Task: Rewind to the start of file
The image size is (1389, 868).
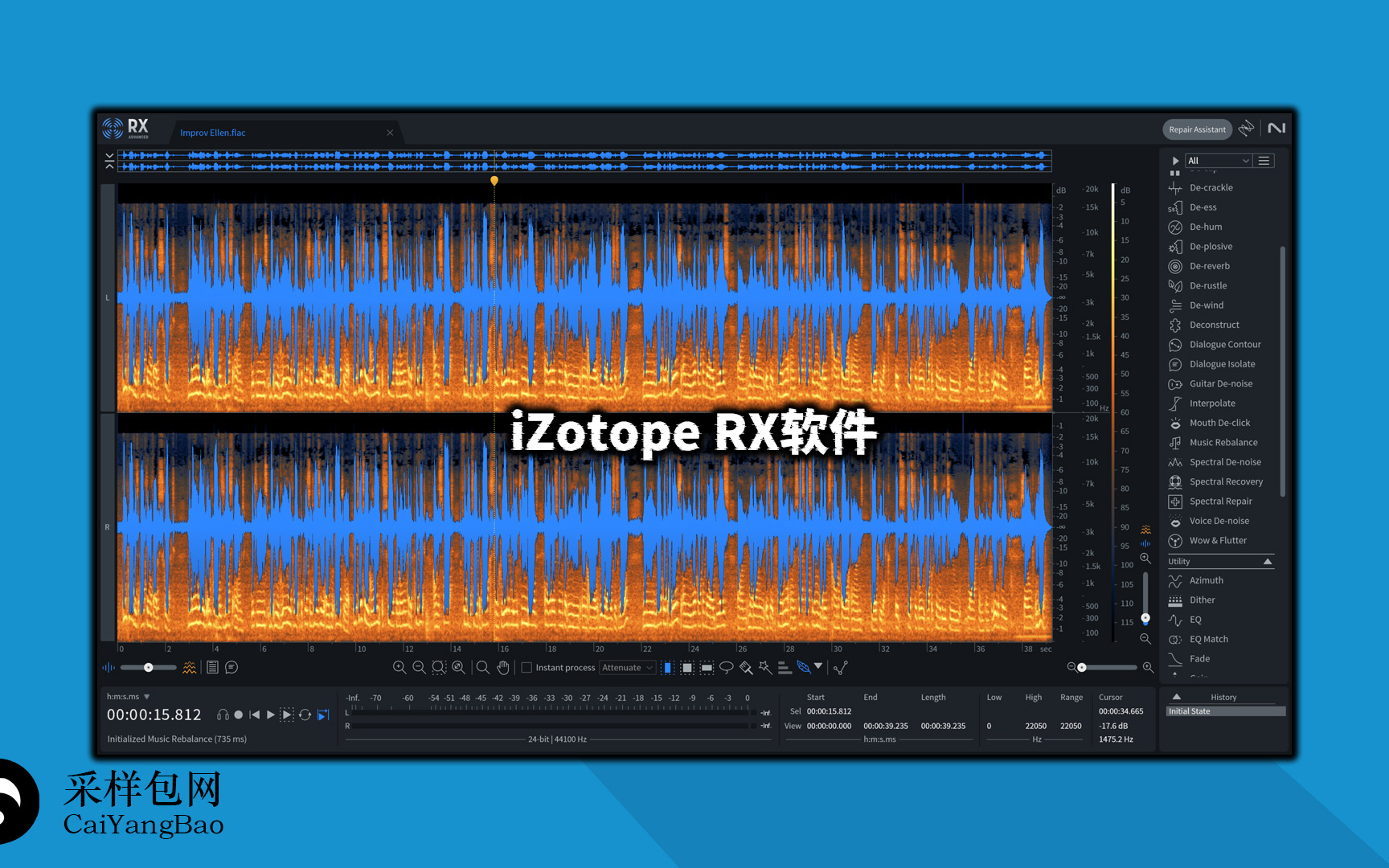Action: (x=255, y=714)
